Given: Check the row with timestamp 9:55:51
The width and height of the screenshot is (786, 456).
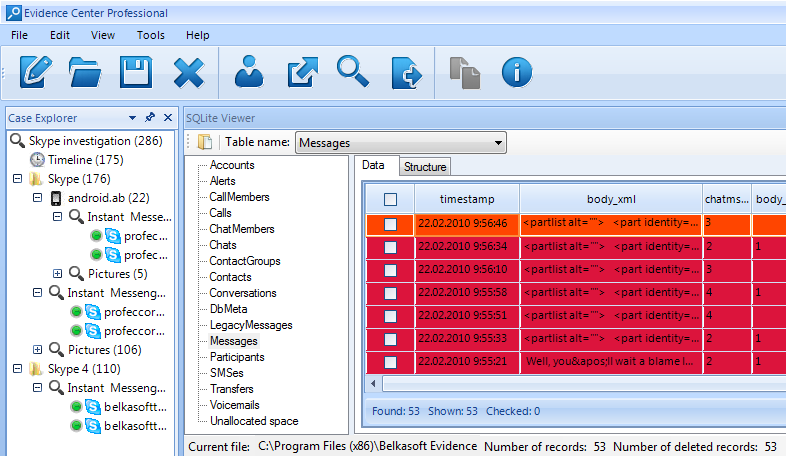Looking at the screenshot, I should [390, 317].
